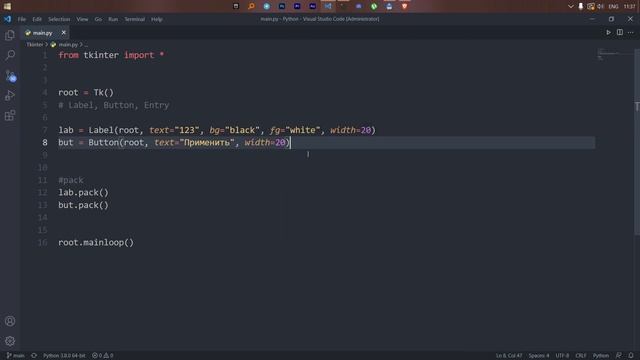640x360 pixels.
Task: Click the Ln 8, Col 47 position indicator
Action: (509, 356)
